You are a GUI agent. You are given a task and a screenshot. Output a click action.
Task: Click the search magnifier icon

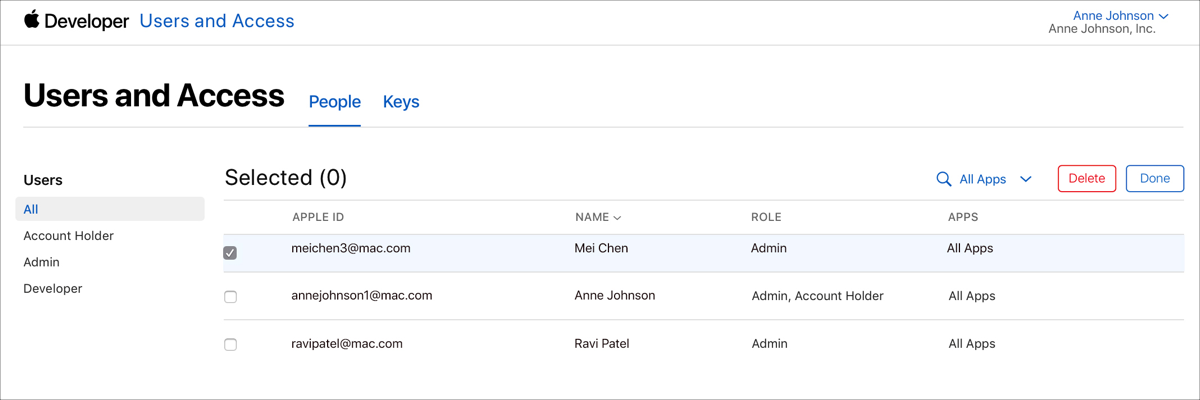coord(943,179)
